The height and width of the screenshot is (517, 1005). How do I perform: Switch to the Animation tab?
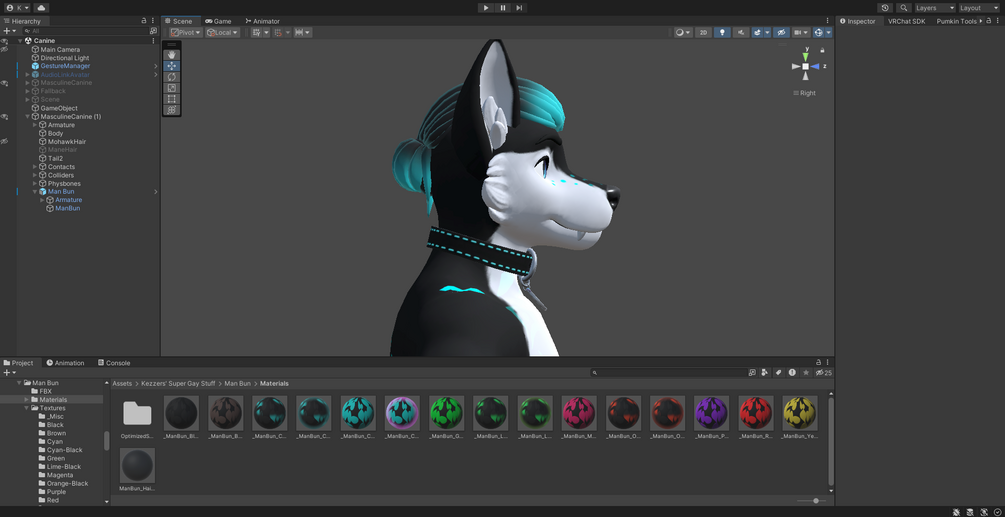[x=65, y=363]
